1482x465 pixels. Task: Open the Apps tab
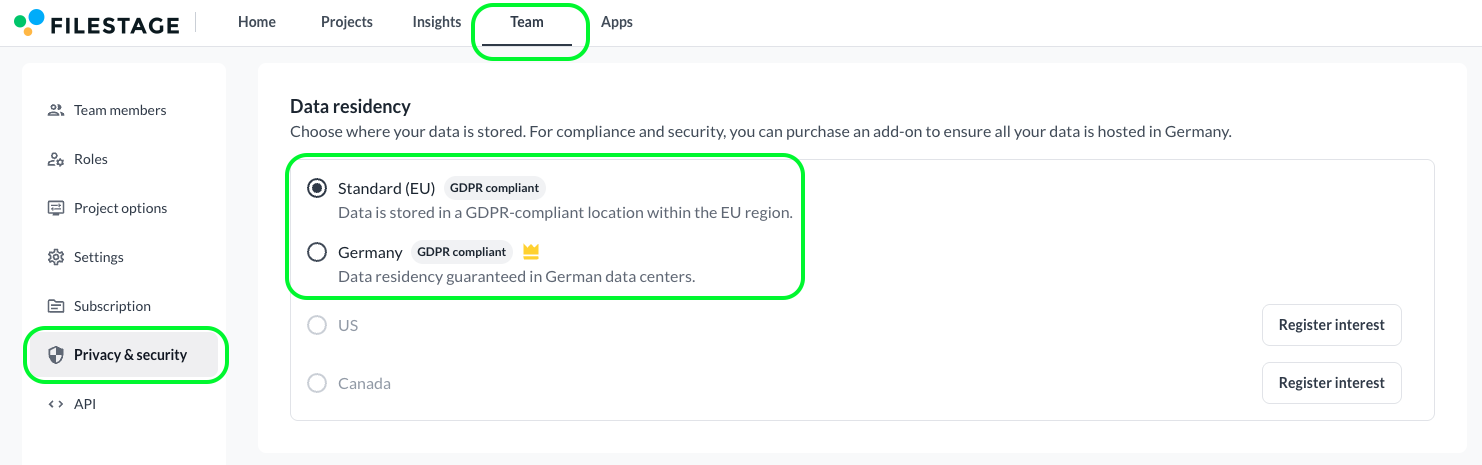(x=617, y=22)
